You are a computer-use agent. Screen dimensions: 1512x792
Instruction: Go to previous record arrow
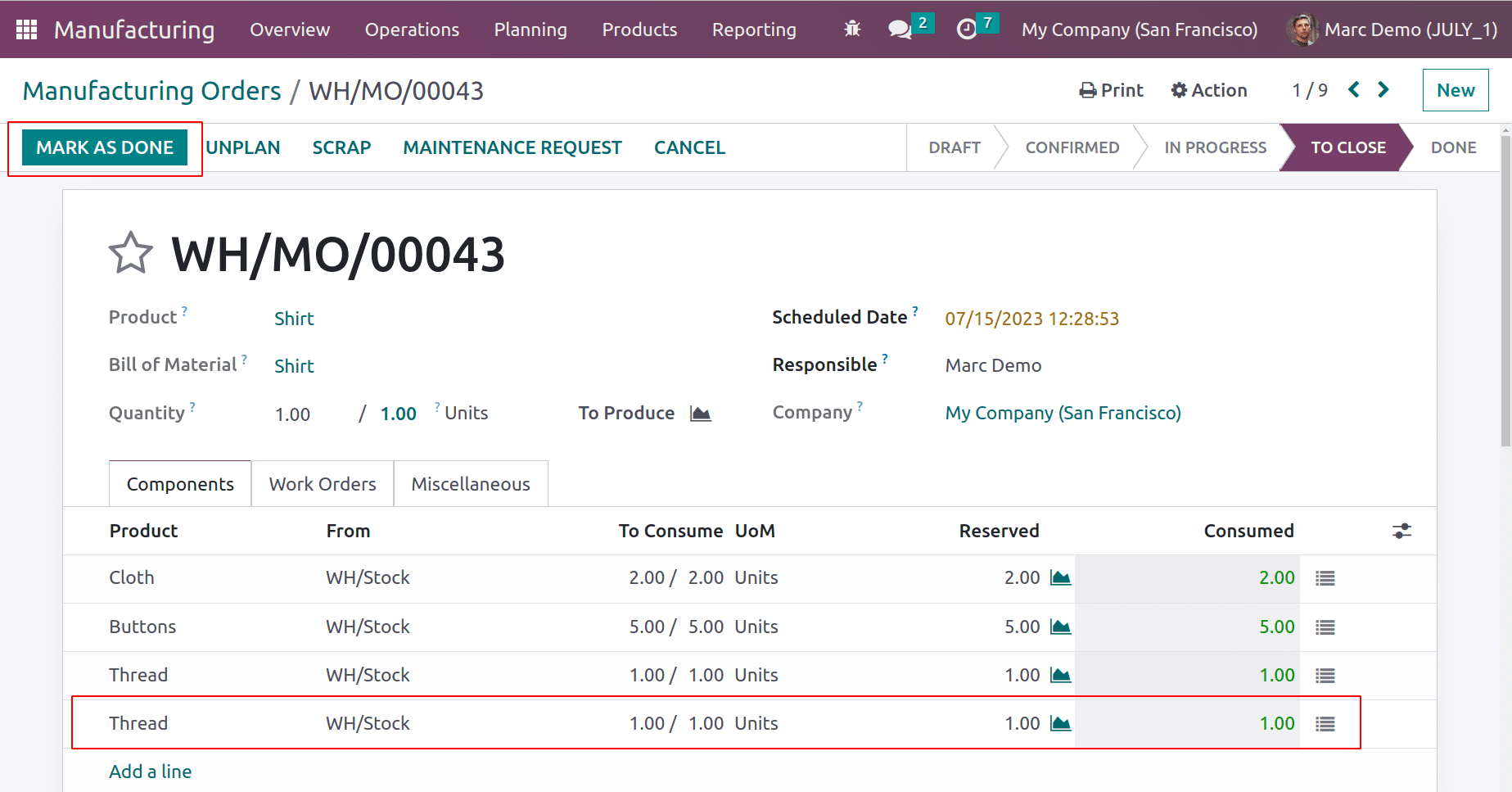1354,90
